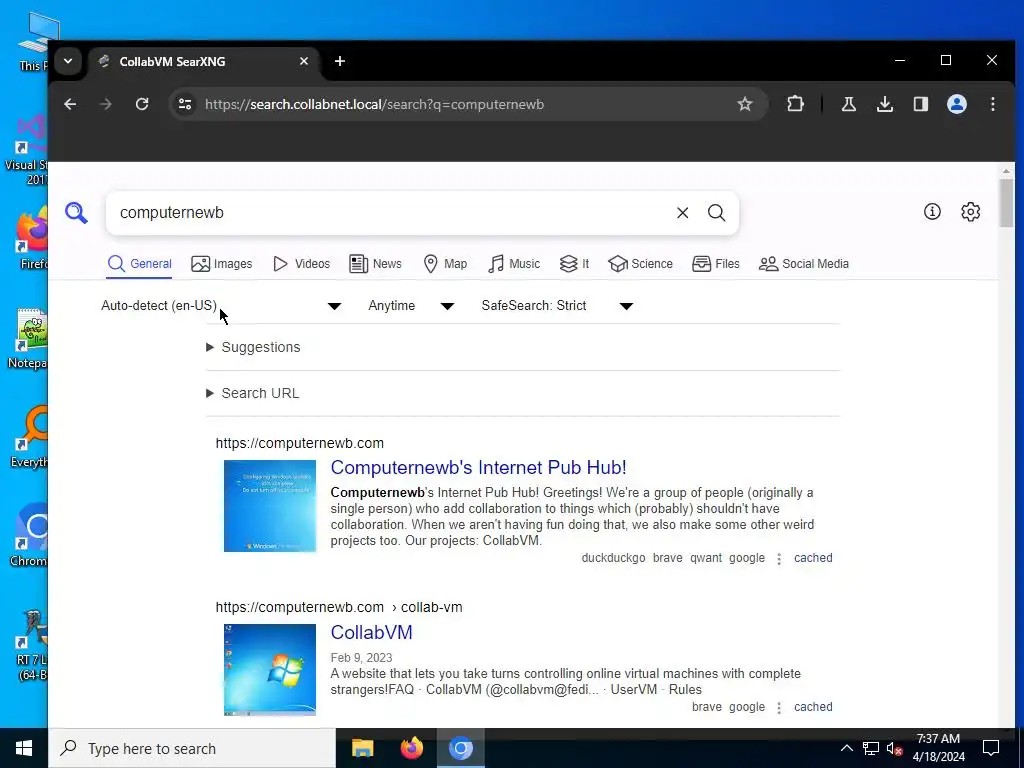Open Chrome Labs flask icon

pos(848,104)
